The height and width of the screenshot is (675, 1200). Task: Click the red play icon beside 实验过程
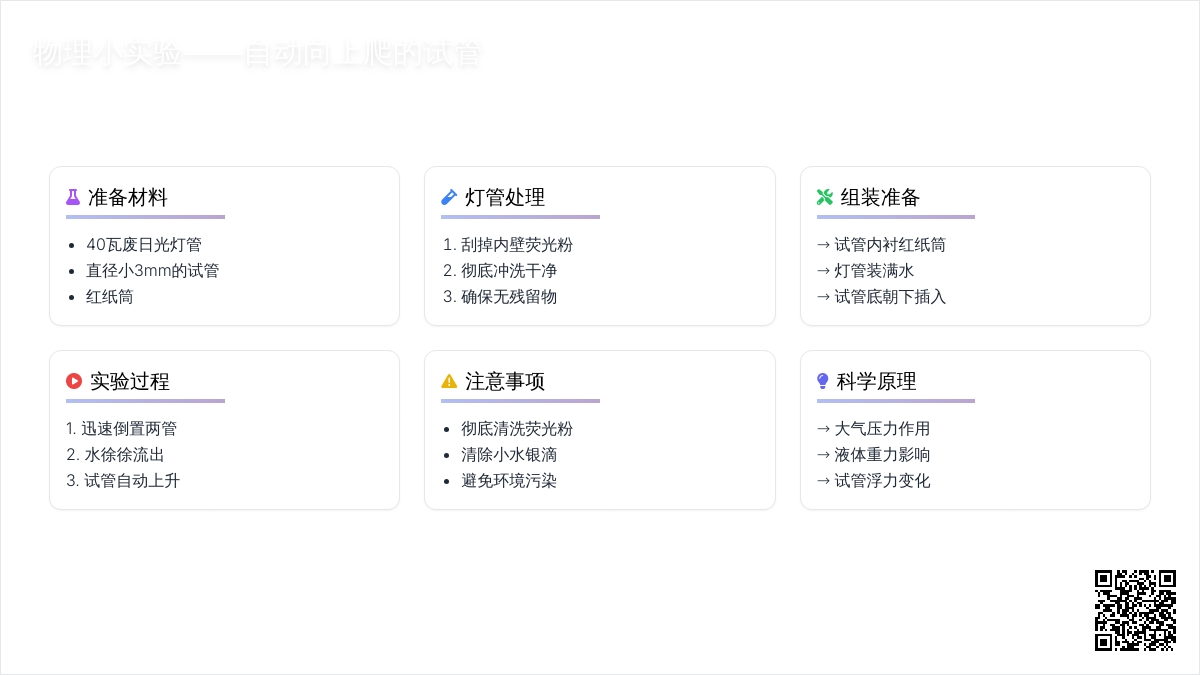pos(74,381)
